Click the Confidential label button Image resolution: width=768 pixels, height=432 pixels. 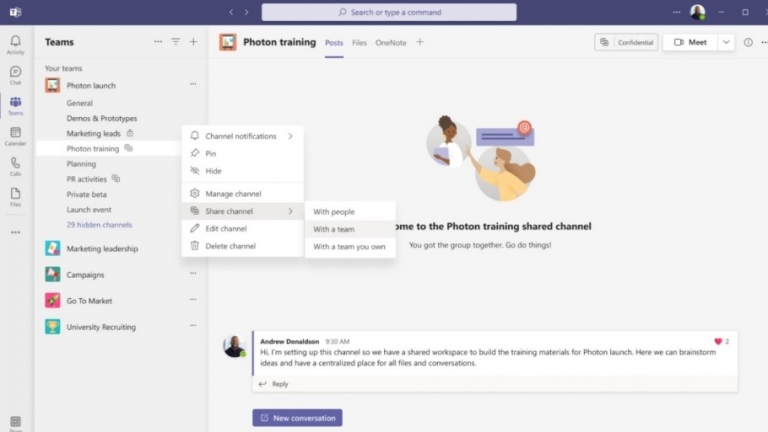(x=626, y=42)
